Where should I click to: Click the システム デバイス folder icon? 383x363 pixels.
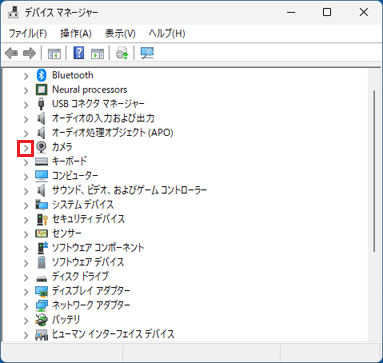click(41, 204)
